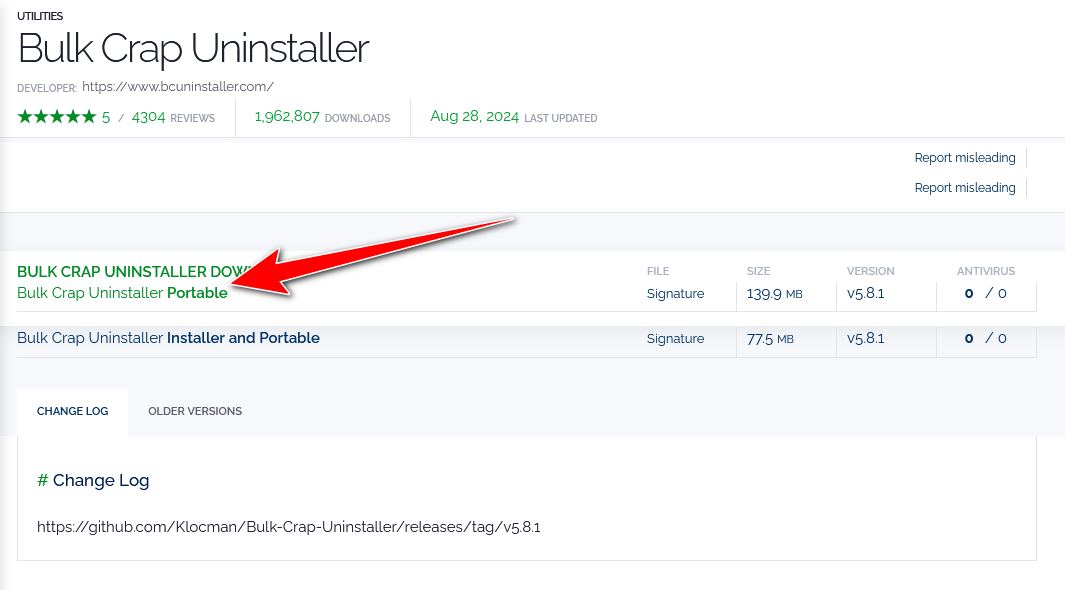Click the 1,962,807 downloads figure
The image size is (1065, 590).
[x=287, y=117]
